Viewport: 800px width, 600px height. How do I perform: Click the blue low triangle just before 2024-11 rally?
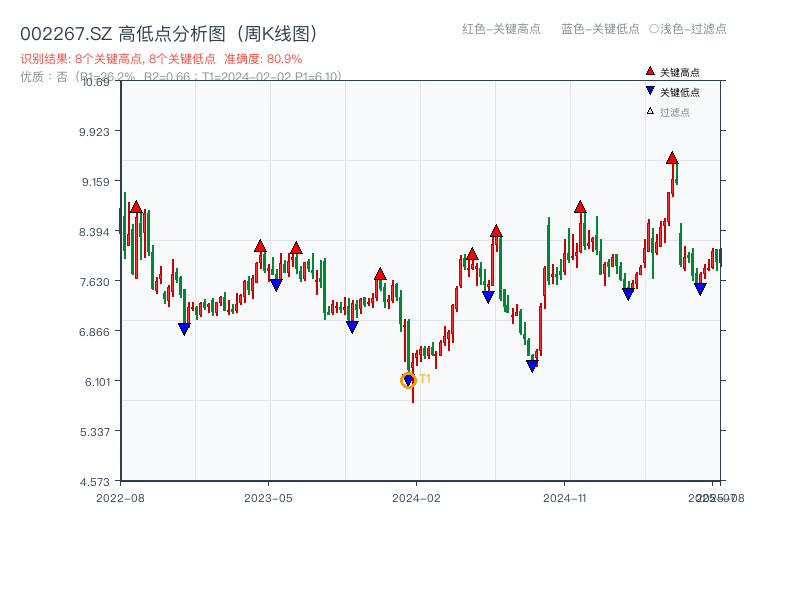532,366
